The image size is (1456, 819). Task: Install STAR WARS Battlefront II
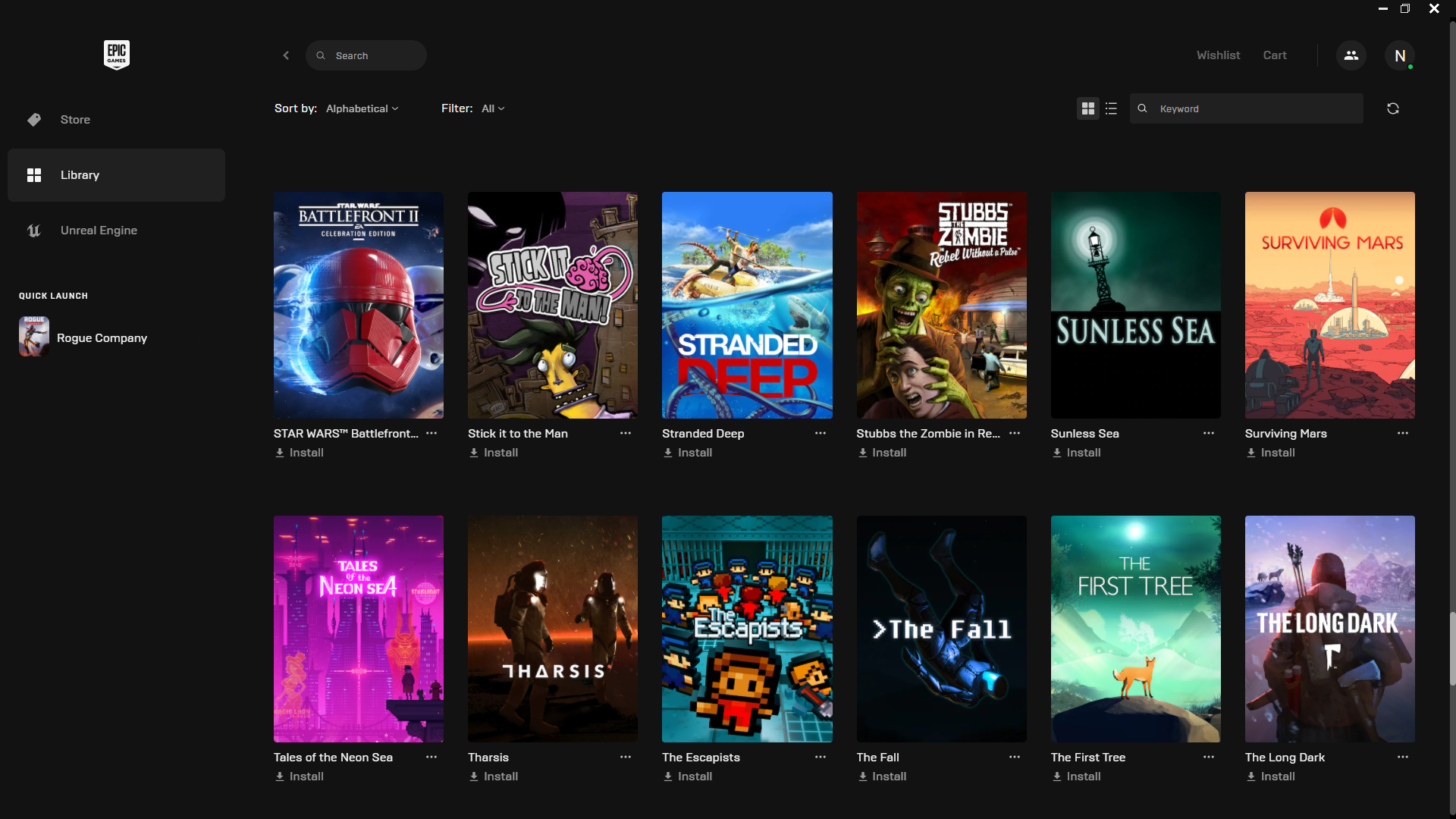click(x=300, y=453)
